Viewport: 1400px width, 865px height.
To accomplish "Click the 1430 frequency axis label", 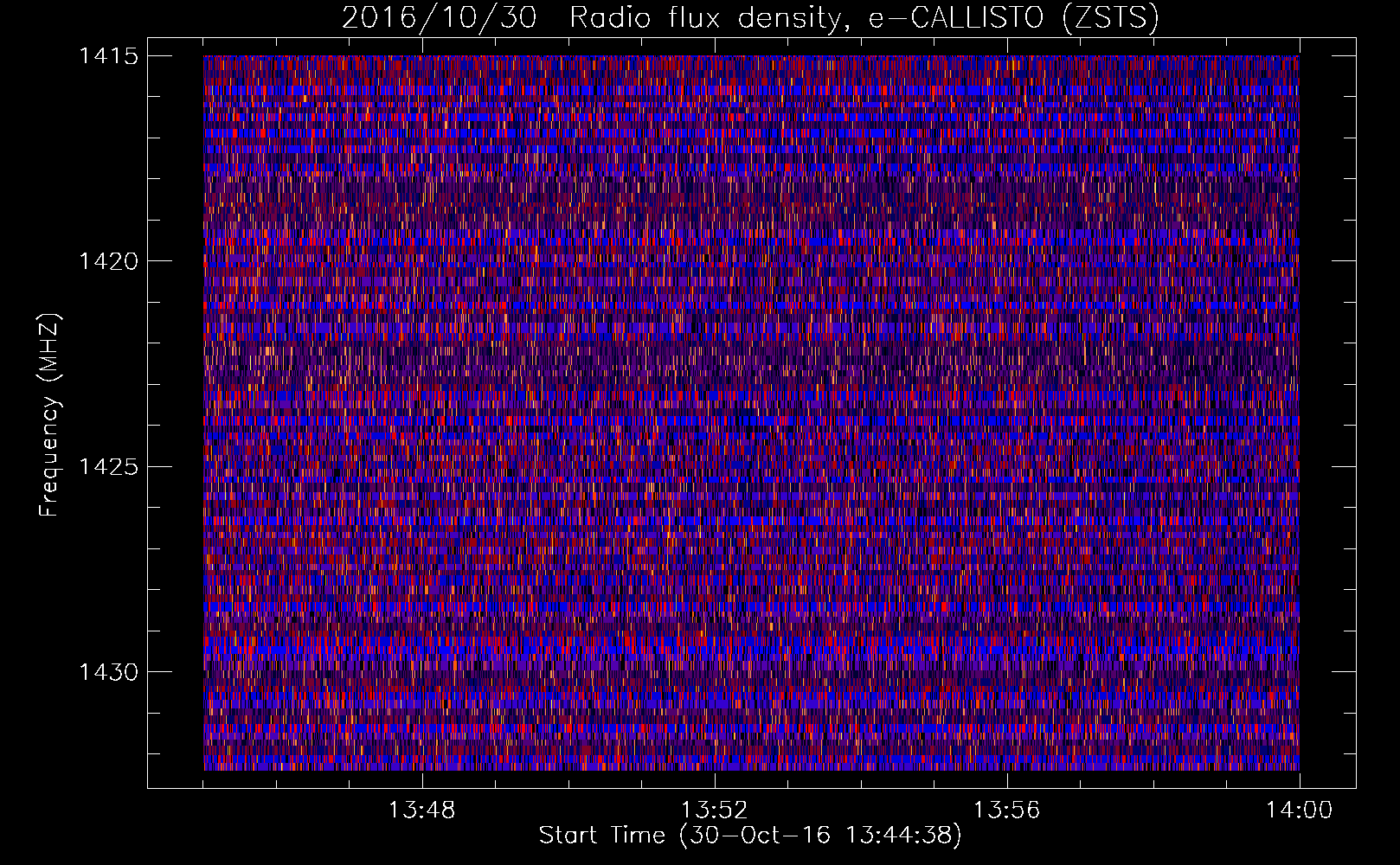I will (x=108, y=672).
